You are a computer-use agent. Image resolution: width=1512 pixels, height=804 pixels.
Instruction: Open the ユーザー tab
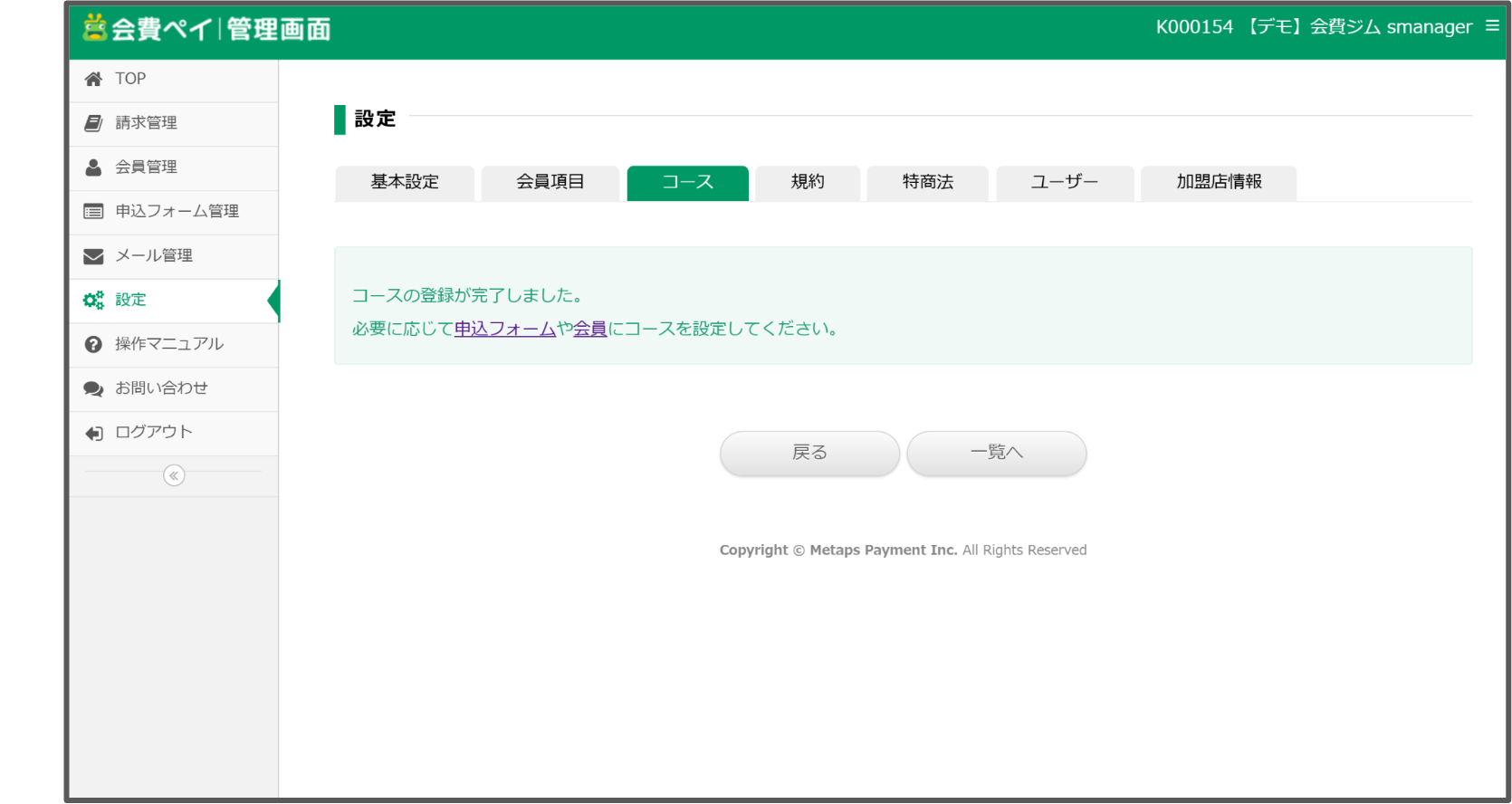point(1065,183)
